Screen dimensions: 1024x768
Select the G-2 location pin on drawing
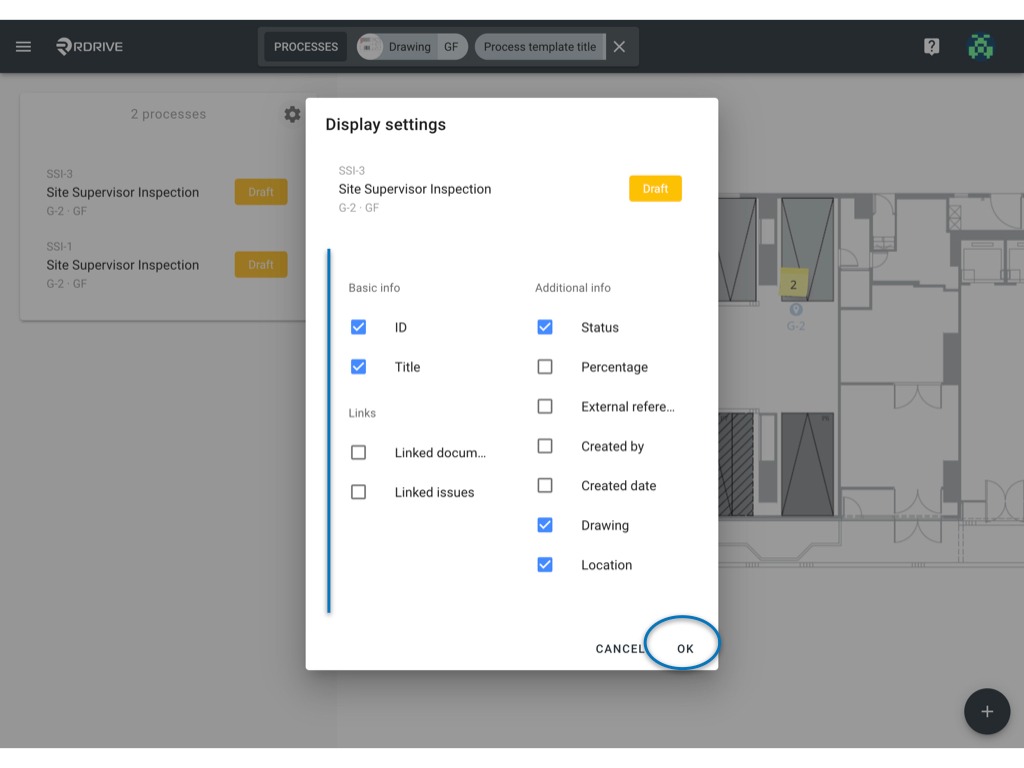pos(795,310)
